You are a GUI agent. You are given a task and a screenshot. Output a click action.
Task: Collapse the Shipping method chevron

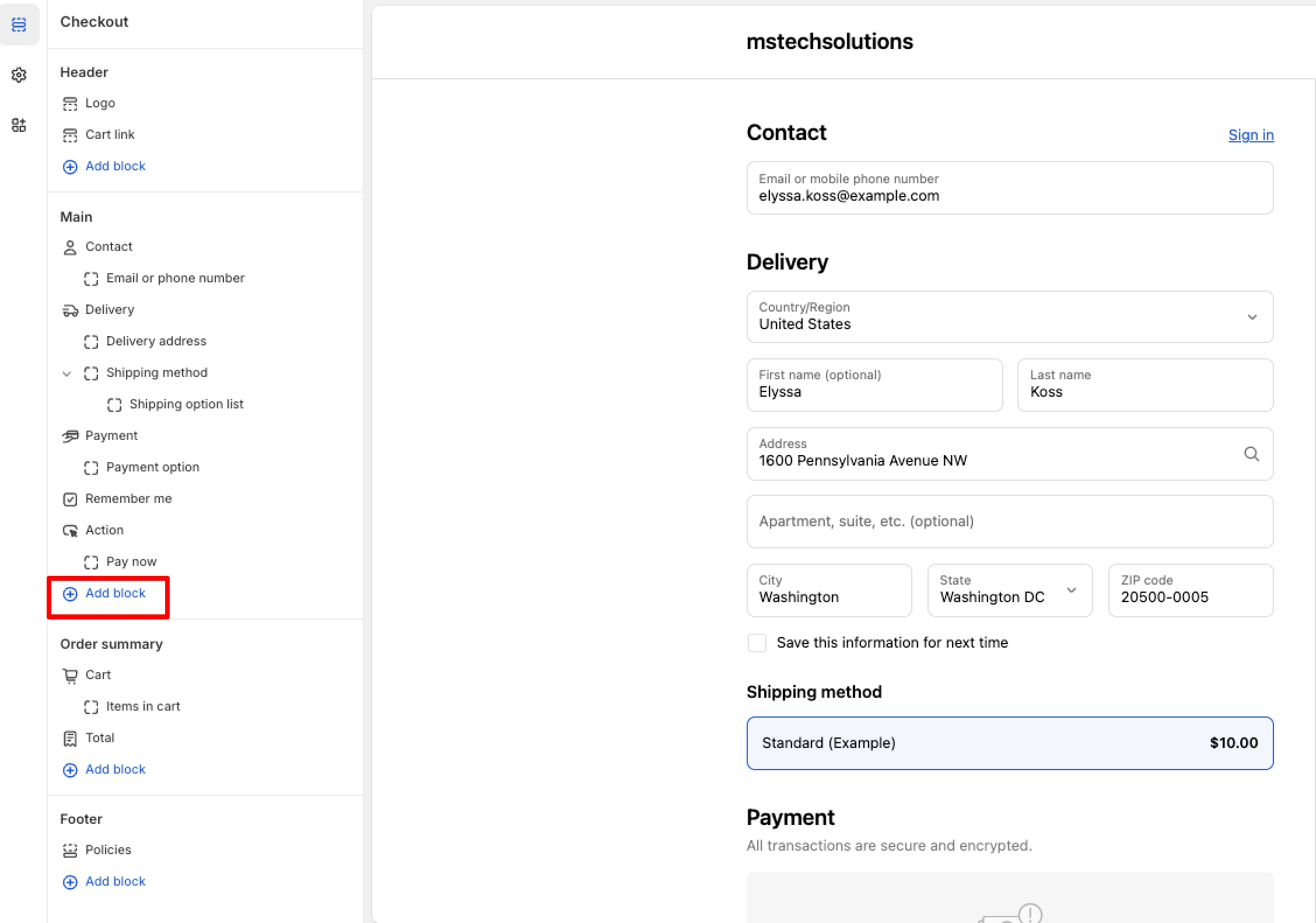(67, 373)
